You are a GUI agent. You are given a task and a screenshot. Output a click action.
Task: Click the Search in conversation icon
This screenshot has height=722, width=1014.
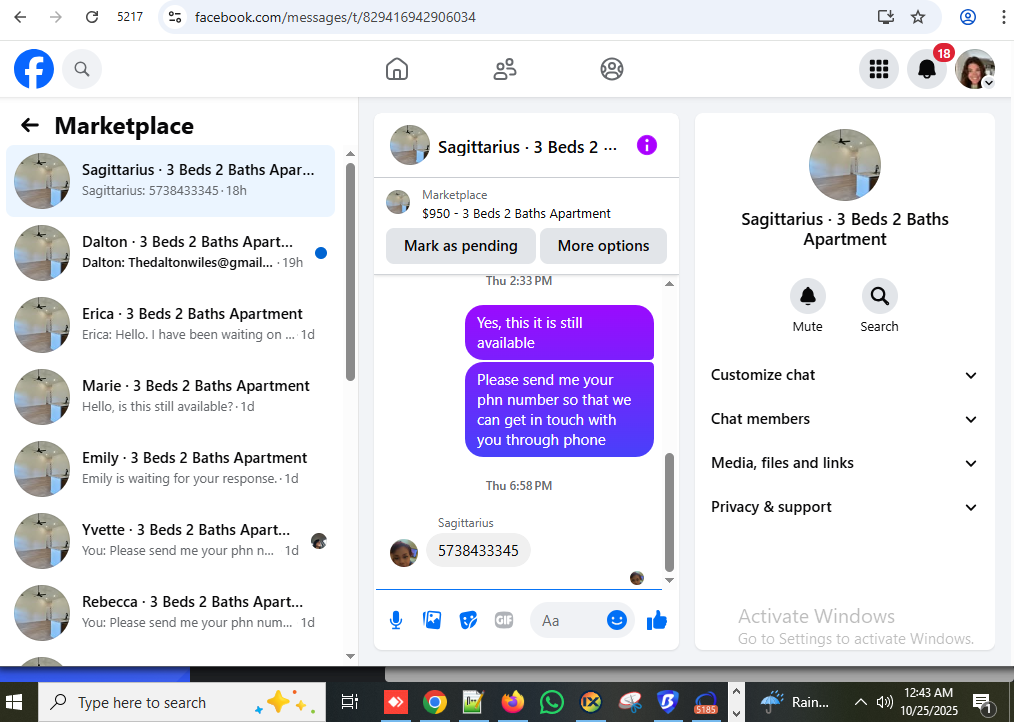tap(879, 296)
